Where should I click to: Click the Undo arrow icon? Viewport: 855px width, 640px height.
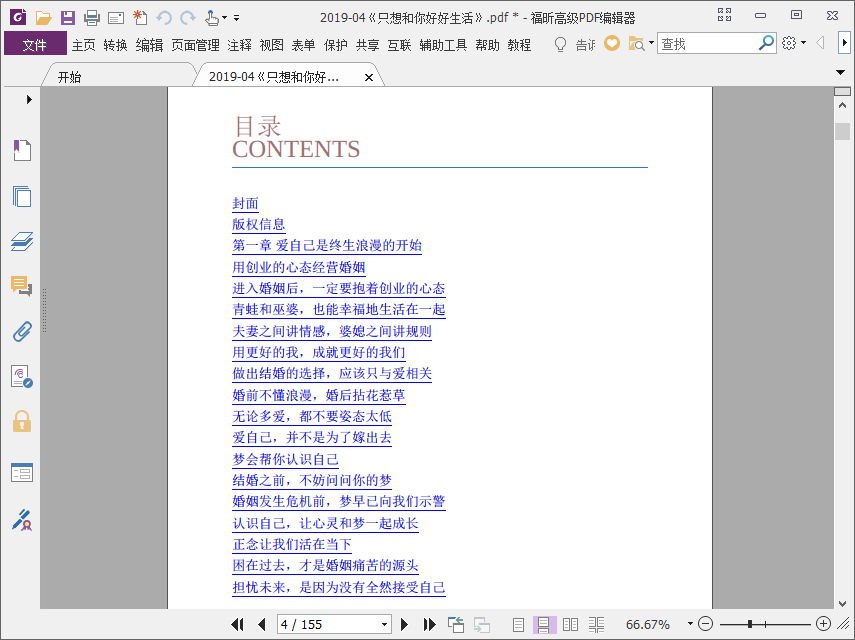[x=164, y=18]
